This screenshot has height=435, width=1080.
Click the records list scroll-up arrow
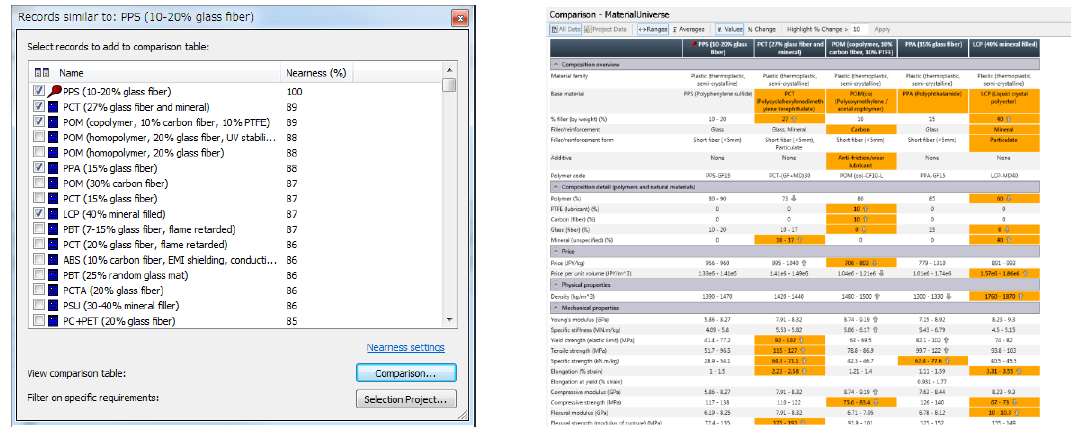pyautogui.click(x=450, y=70)
